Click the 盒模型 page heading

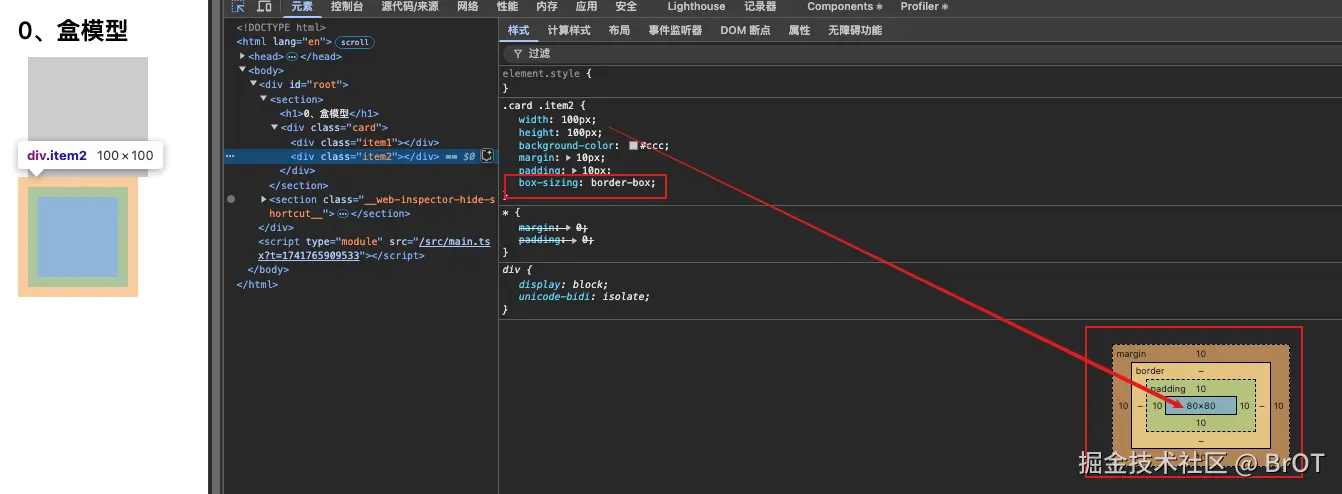[73, 31]
